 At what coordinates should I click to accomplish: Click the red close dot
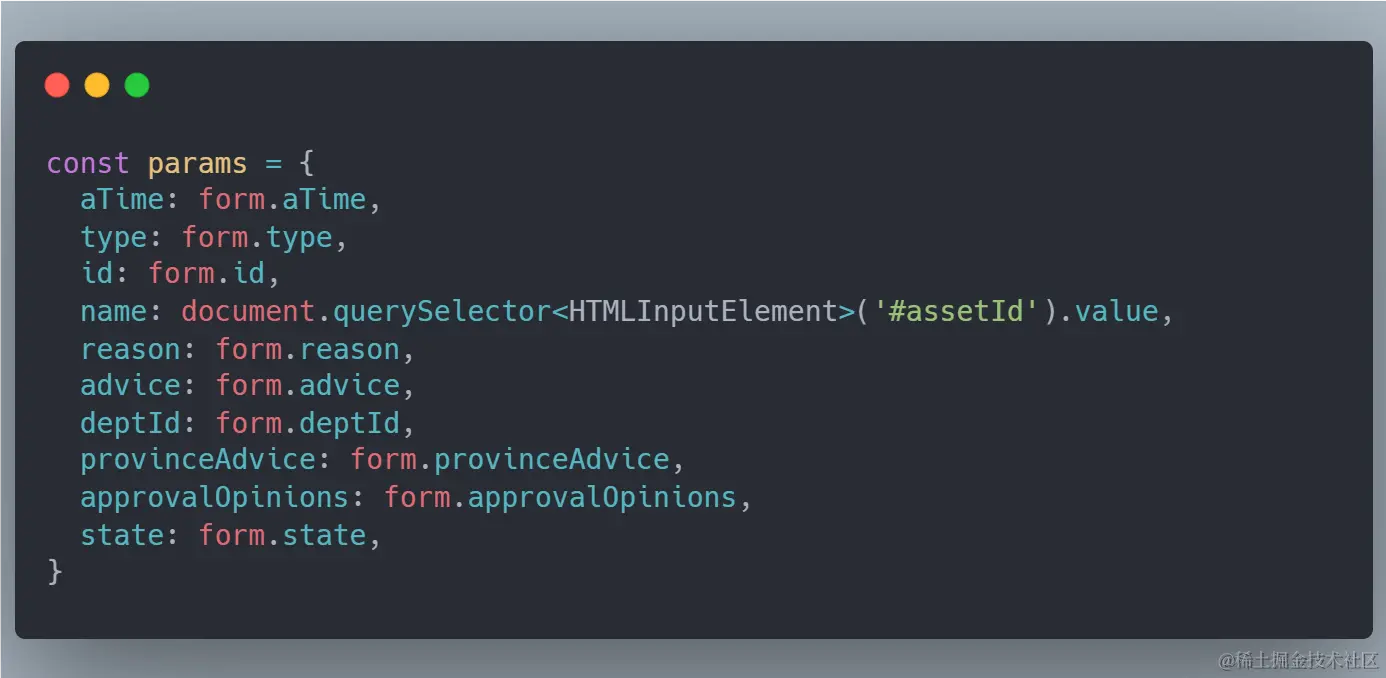tap(57, 86)
